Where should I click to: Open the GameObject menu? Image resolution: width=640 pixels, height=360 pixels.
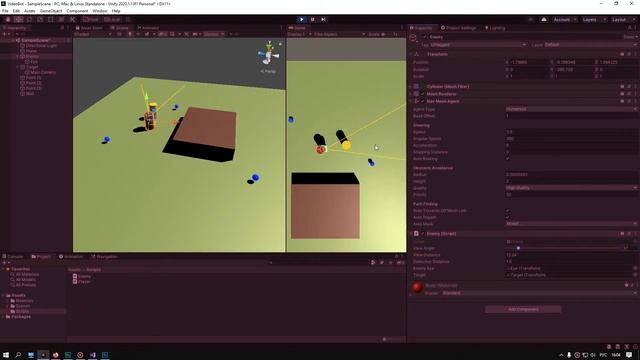pyautogui.click(x=51, y=11)
